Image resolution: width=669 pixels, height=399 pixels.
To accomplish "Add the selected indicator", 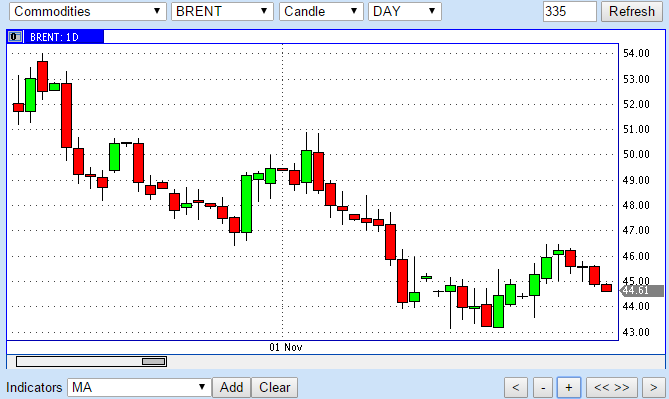I will tap(231, 387).
